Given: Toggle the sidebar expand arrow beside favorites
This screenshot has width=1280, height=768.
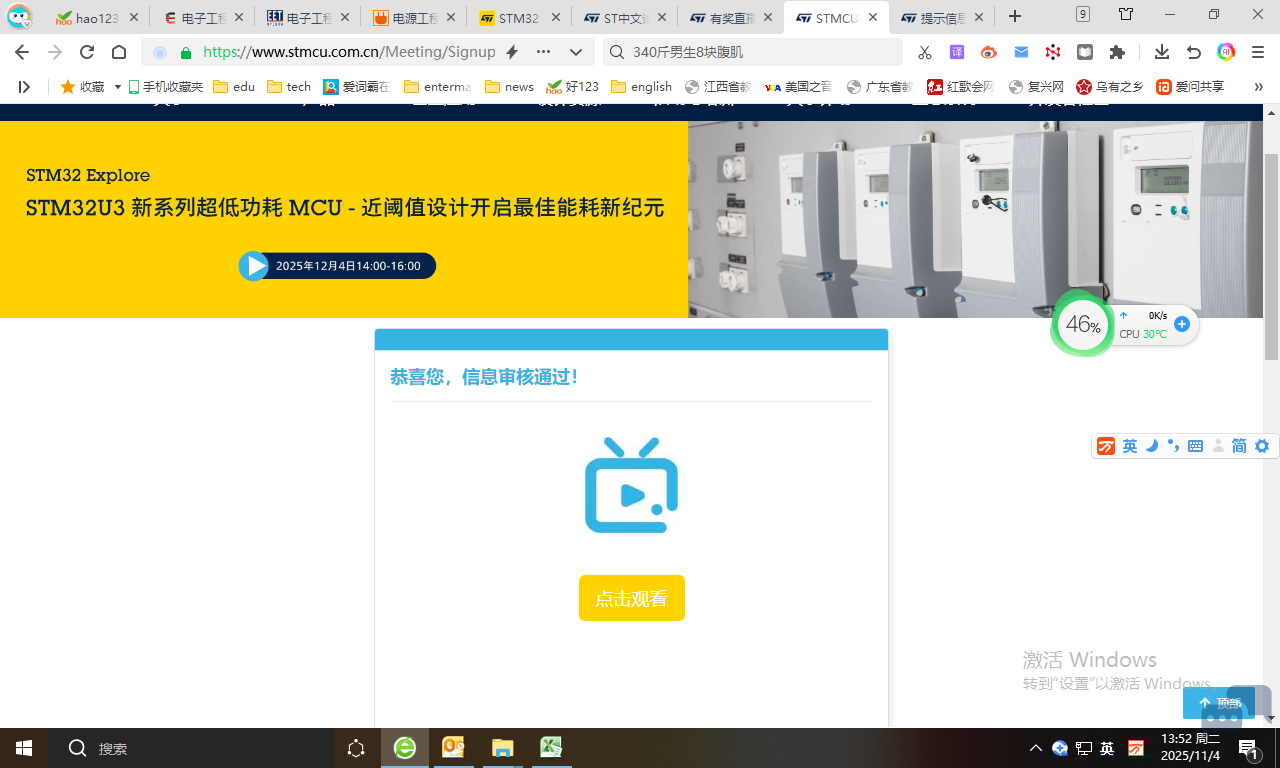Looking at the screenshot, I should pos(24,87).
